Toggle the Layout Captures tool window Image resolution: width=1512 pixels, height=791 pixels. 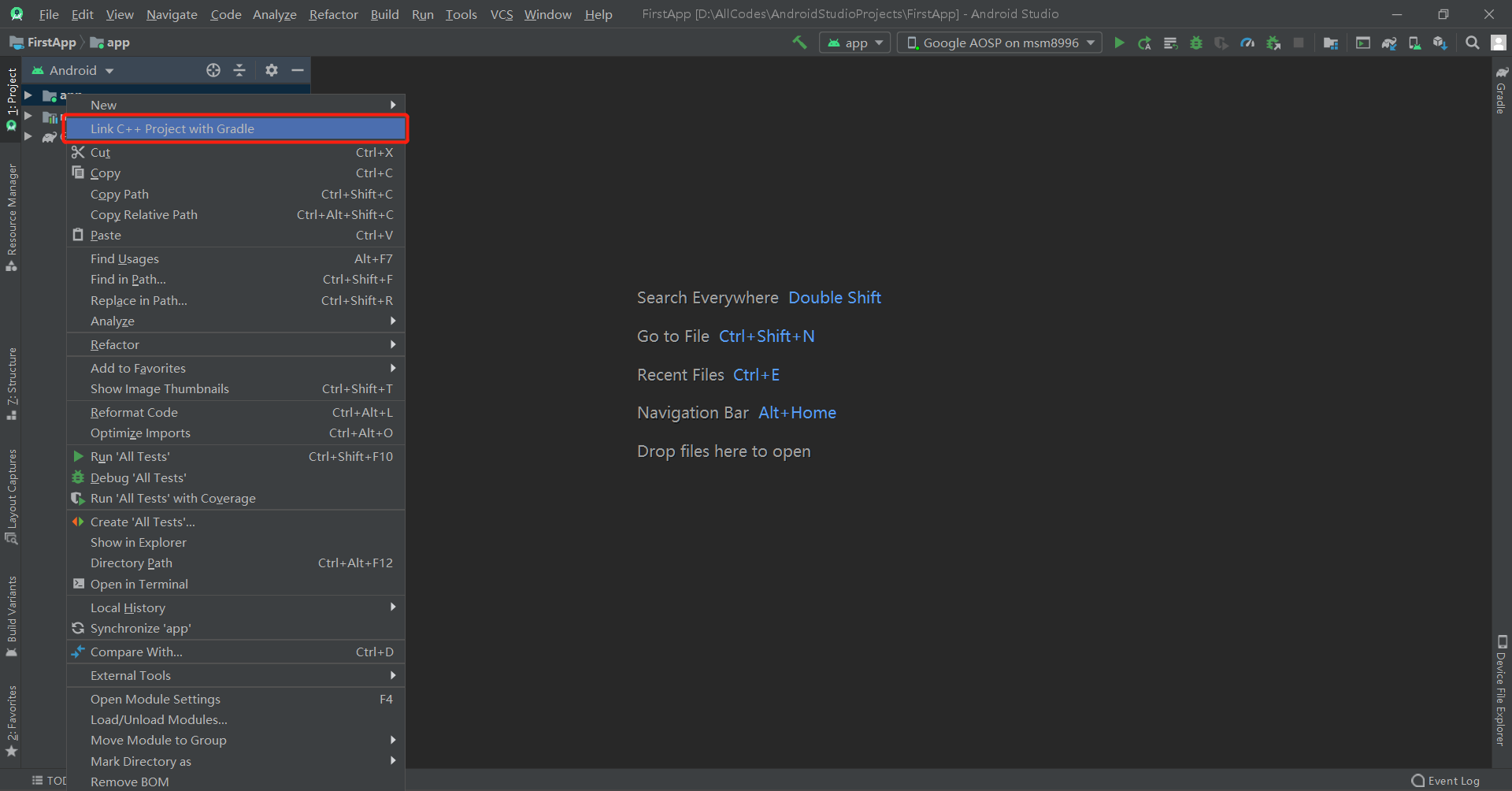point(11,496)
